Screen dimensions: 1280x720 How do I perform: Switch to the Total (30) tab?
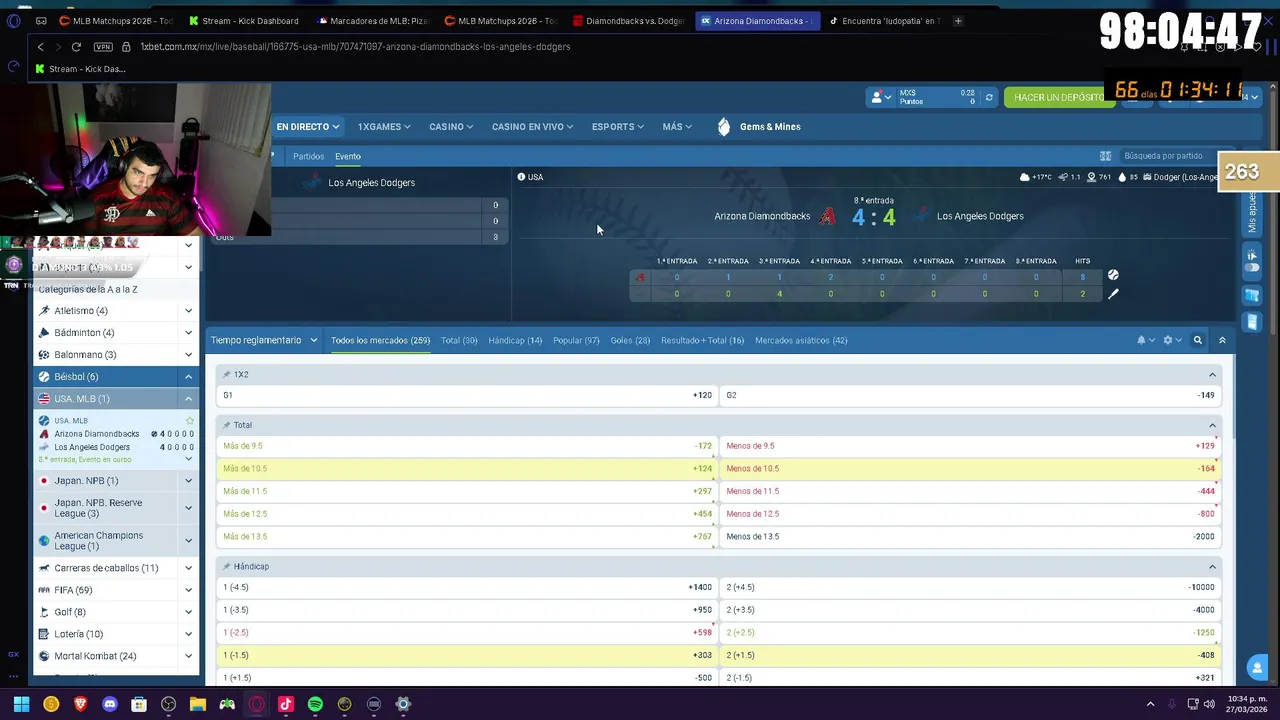(x=459, y=340)
